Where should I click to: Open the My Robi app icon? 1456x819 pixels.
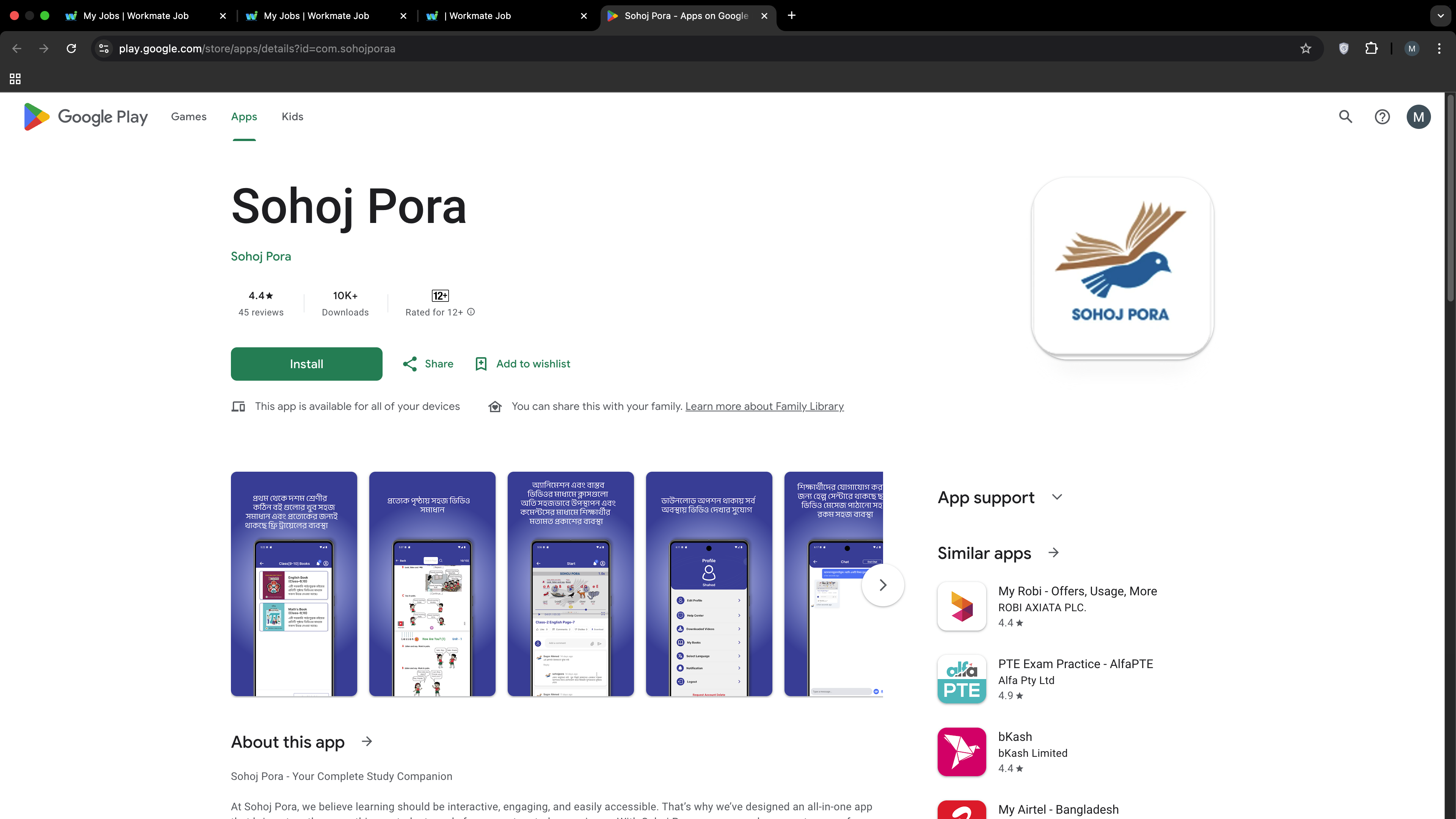pyautogui.click(x=962, y=606)
